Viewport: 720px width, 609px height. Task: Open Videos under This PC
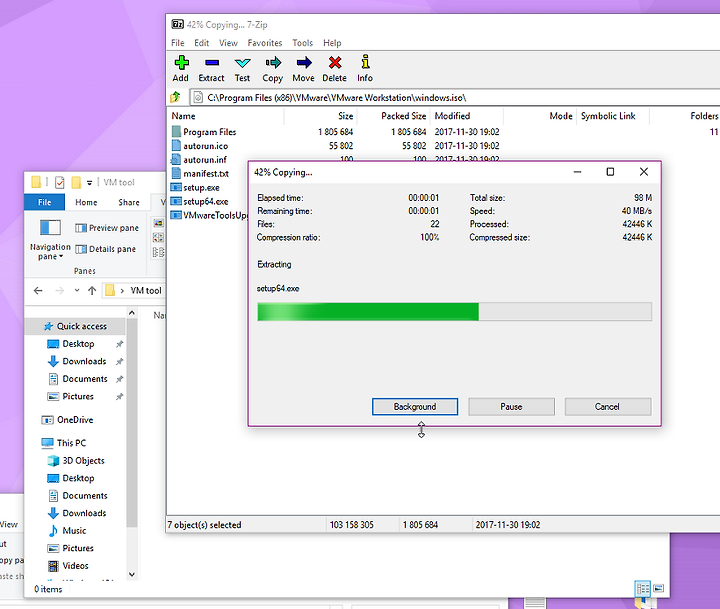coord(75,566)
